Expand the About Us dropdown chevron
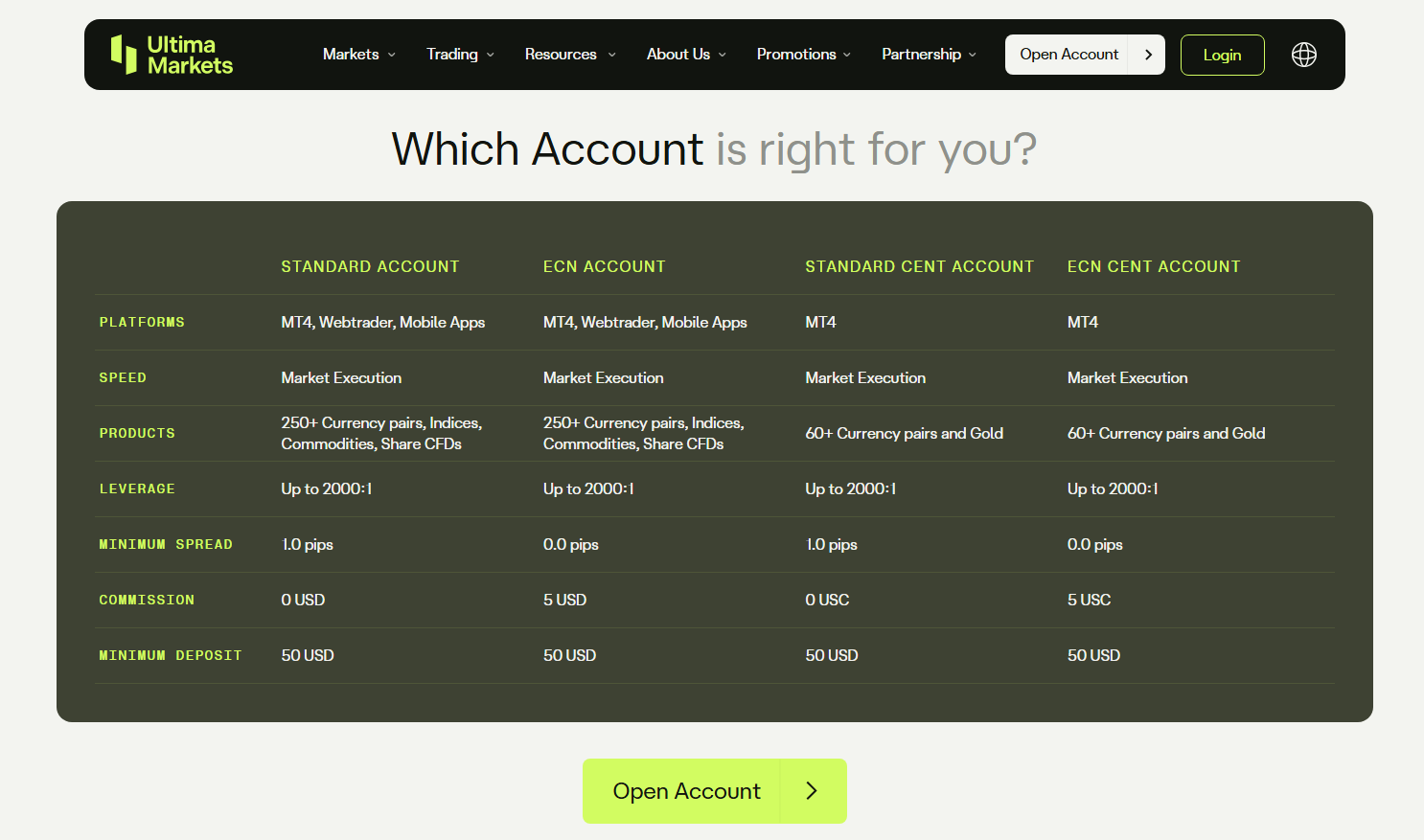The image size is (1424, 840). (723, 55)
